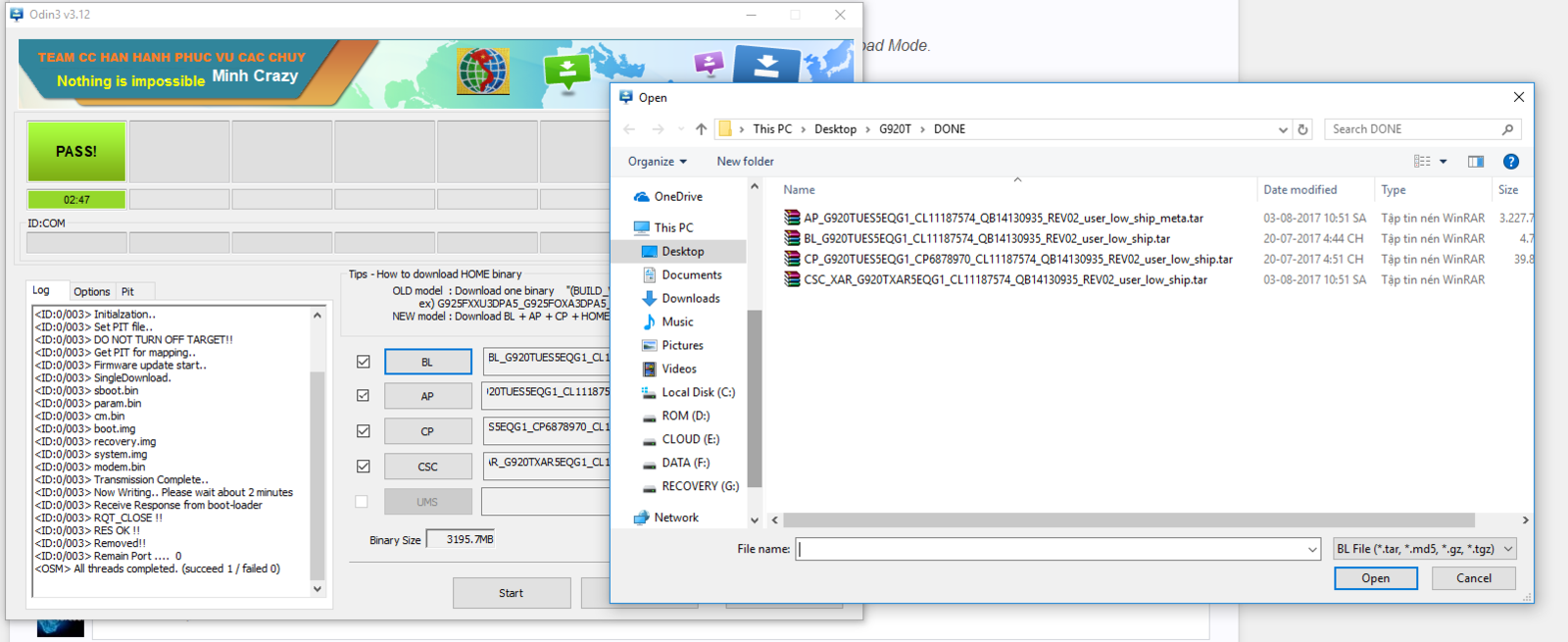Expand the address bar history dropdown

point(1283,129)
